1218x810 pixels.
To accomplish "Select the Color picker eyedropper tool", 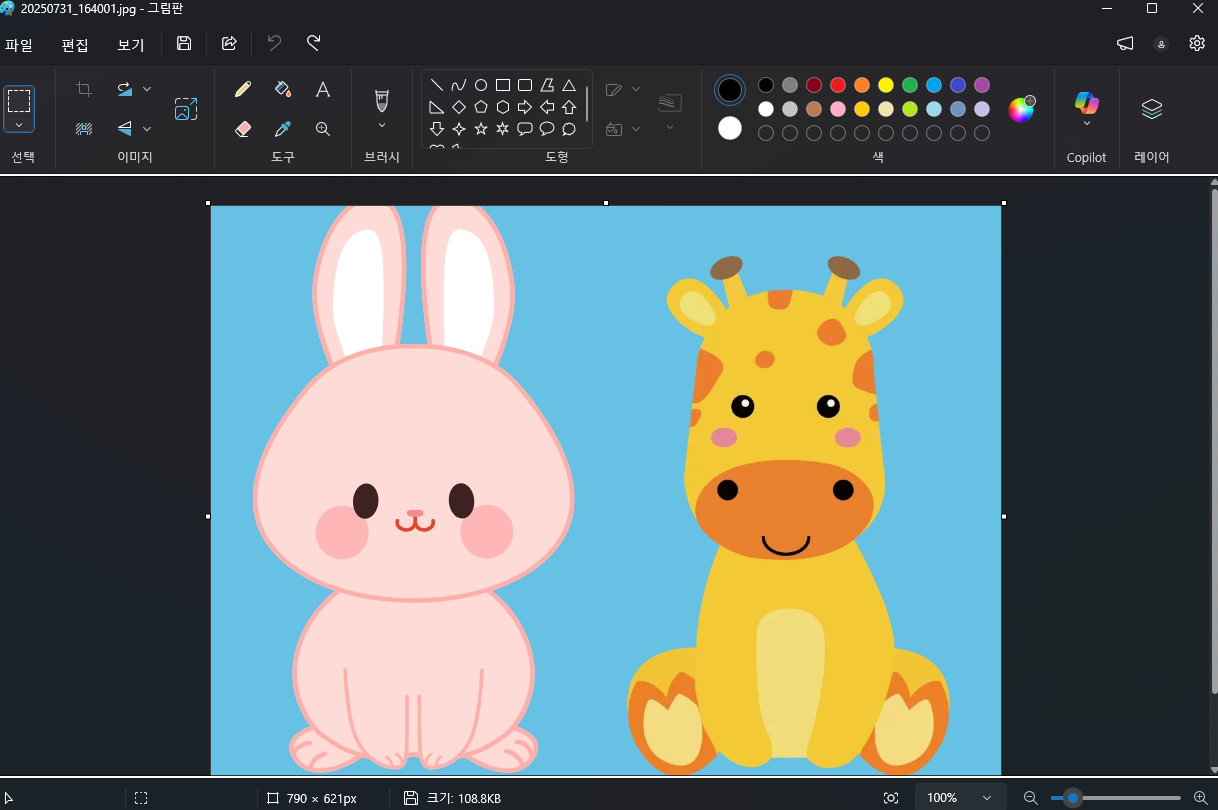I will (283, 129).
